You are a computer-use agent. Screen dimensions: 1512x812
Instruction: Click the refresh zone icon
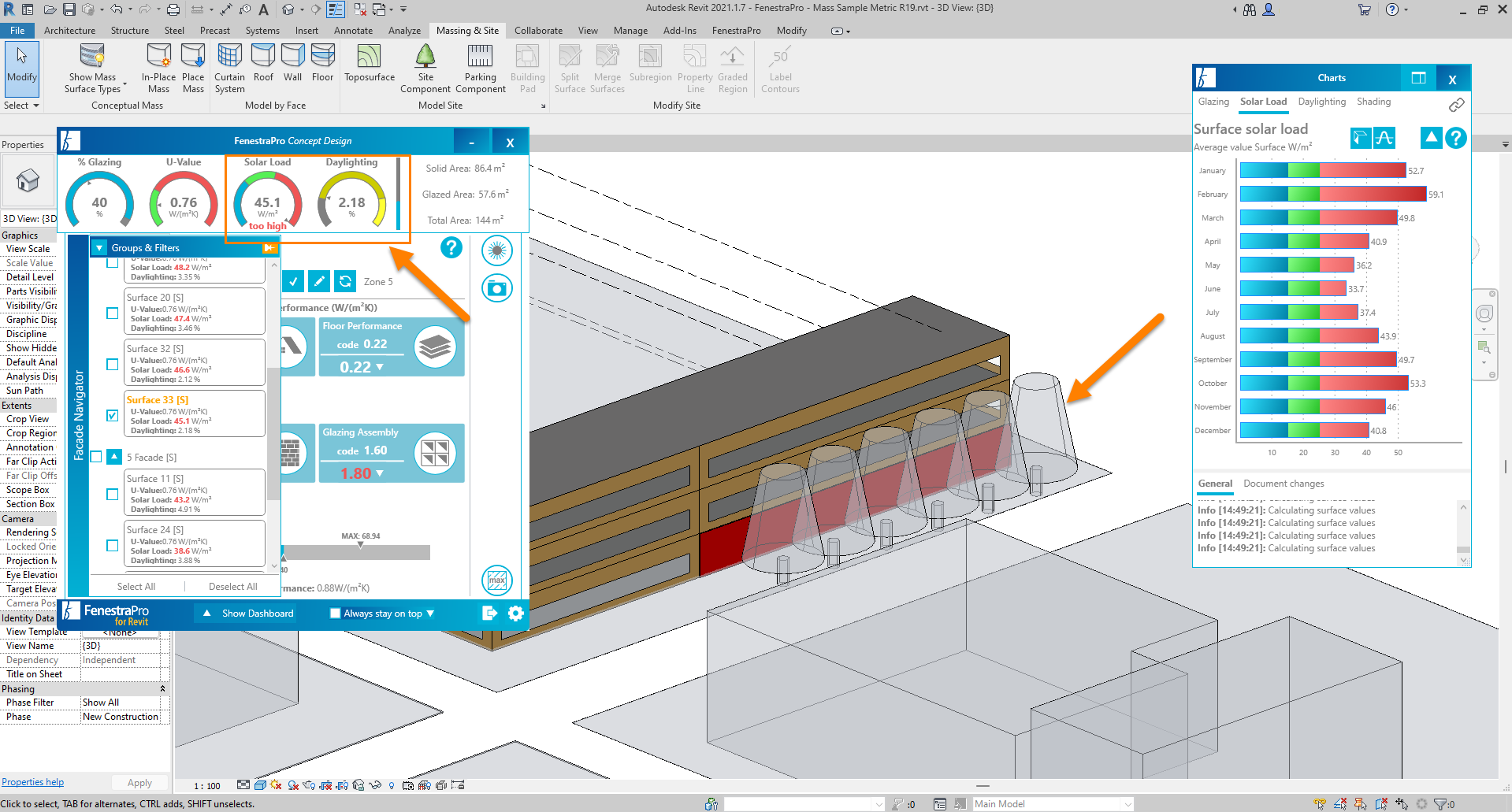345,281
